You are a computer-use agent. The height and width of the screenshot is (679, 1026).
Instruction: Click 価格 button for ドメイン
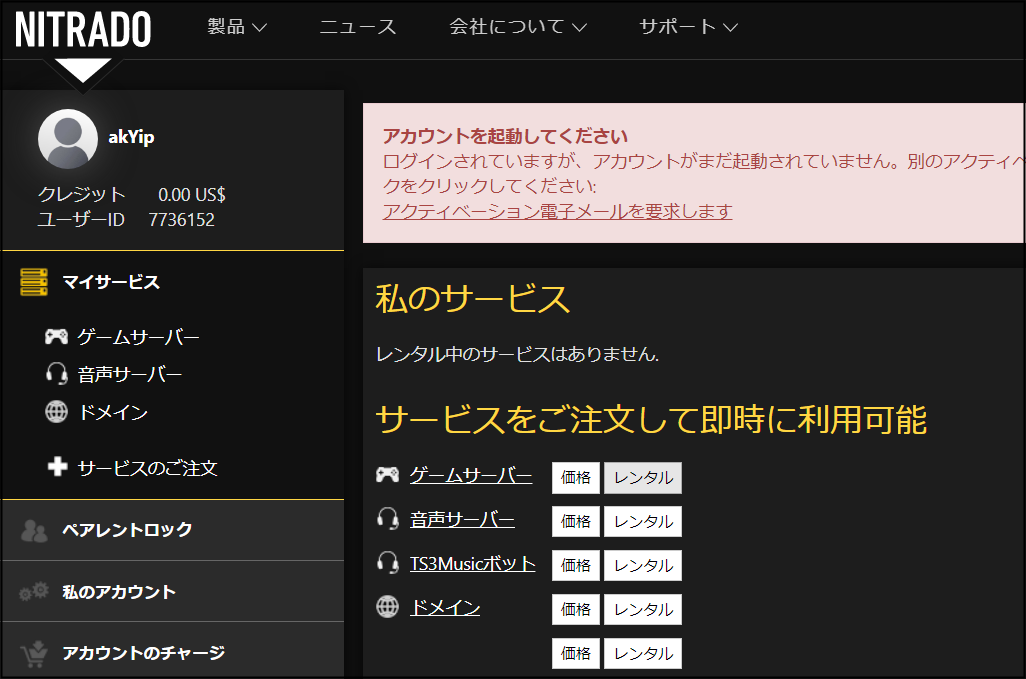pos(576,609)
